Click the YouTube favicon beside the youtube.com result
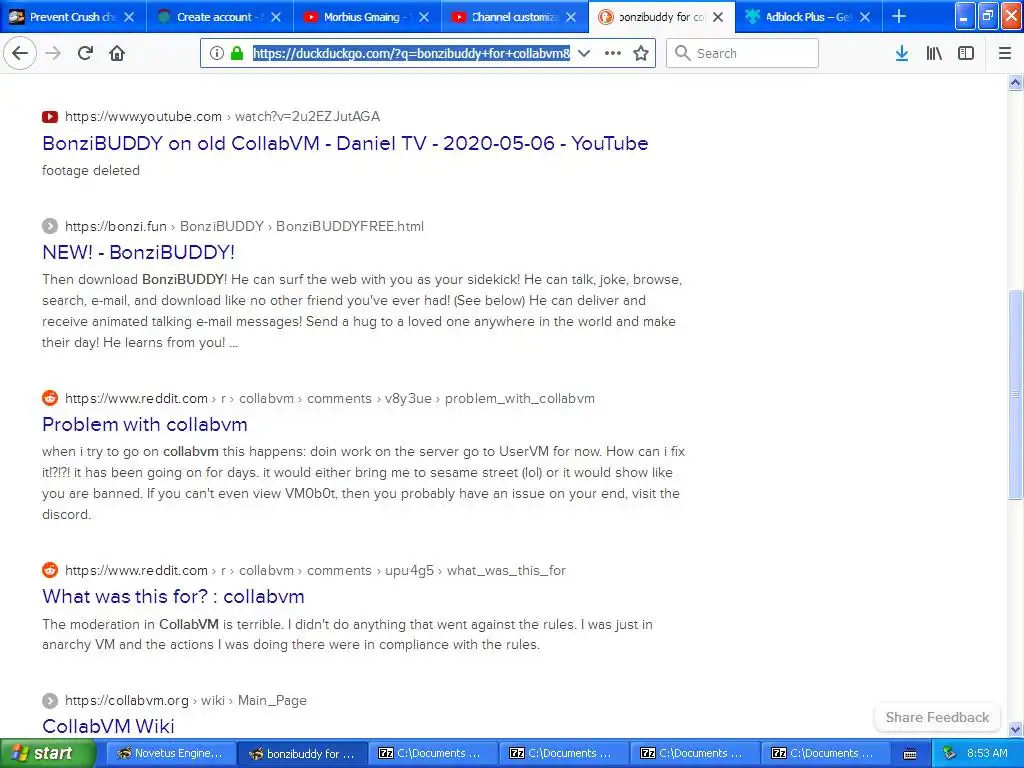Image resolution: width=1024 pixels, height=768 pixels. [50, 117]
